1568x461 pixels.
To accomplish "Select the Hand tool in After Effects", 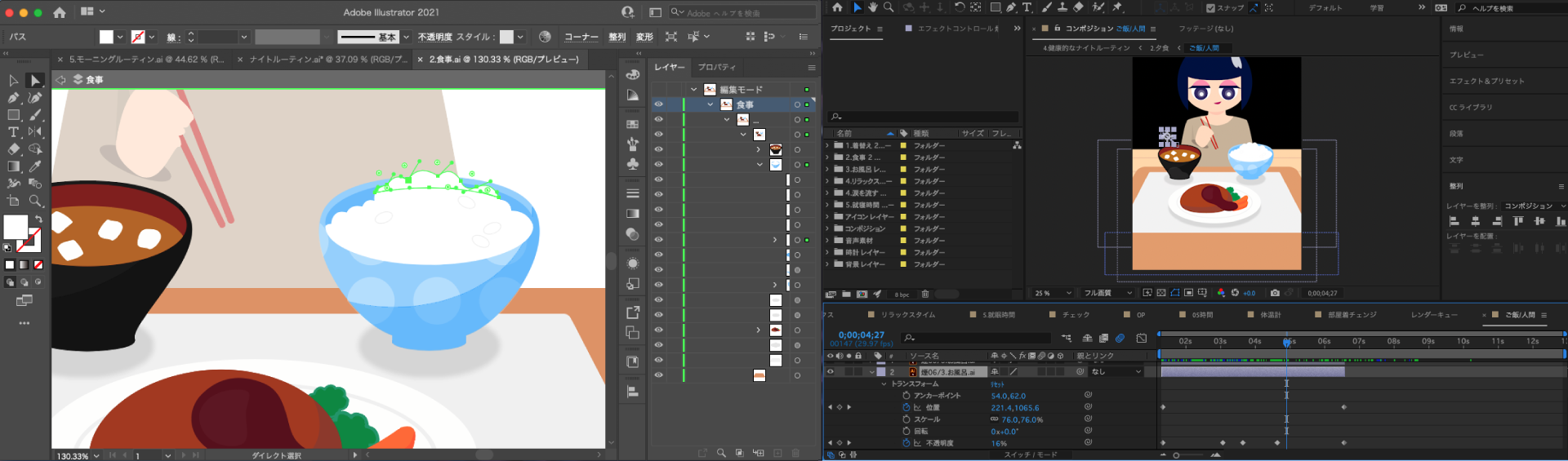I will point(873,7).
